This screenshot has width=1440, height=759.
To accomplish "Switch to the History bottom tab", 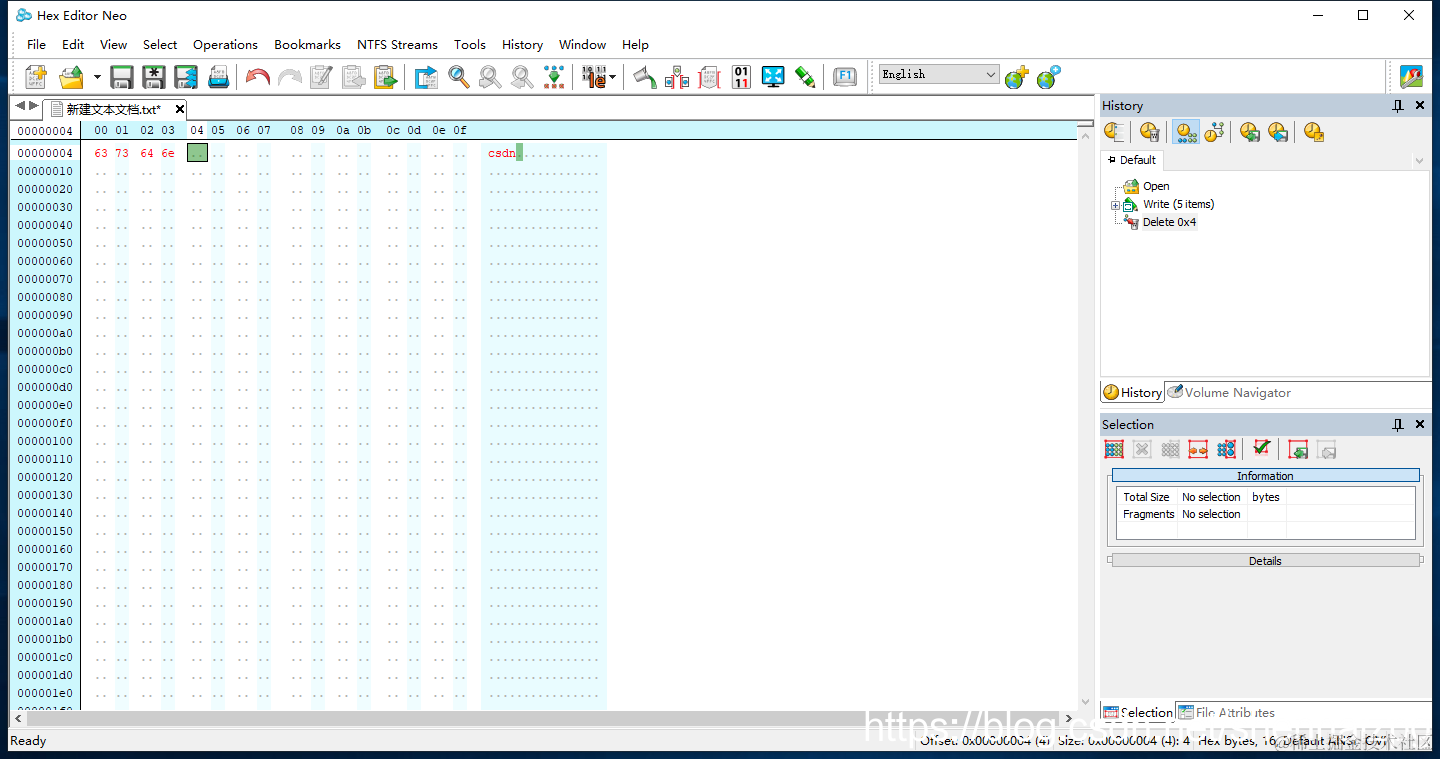I will 1132,392.
